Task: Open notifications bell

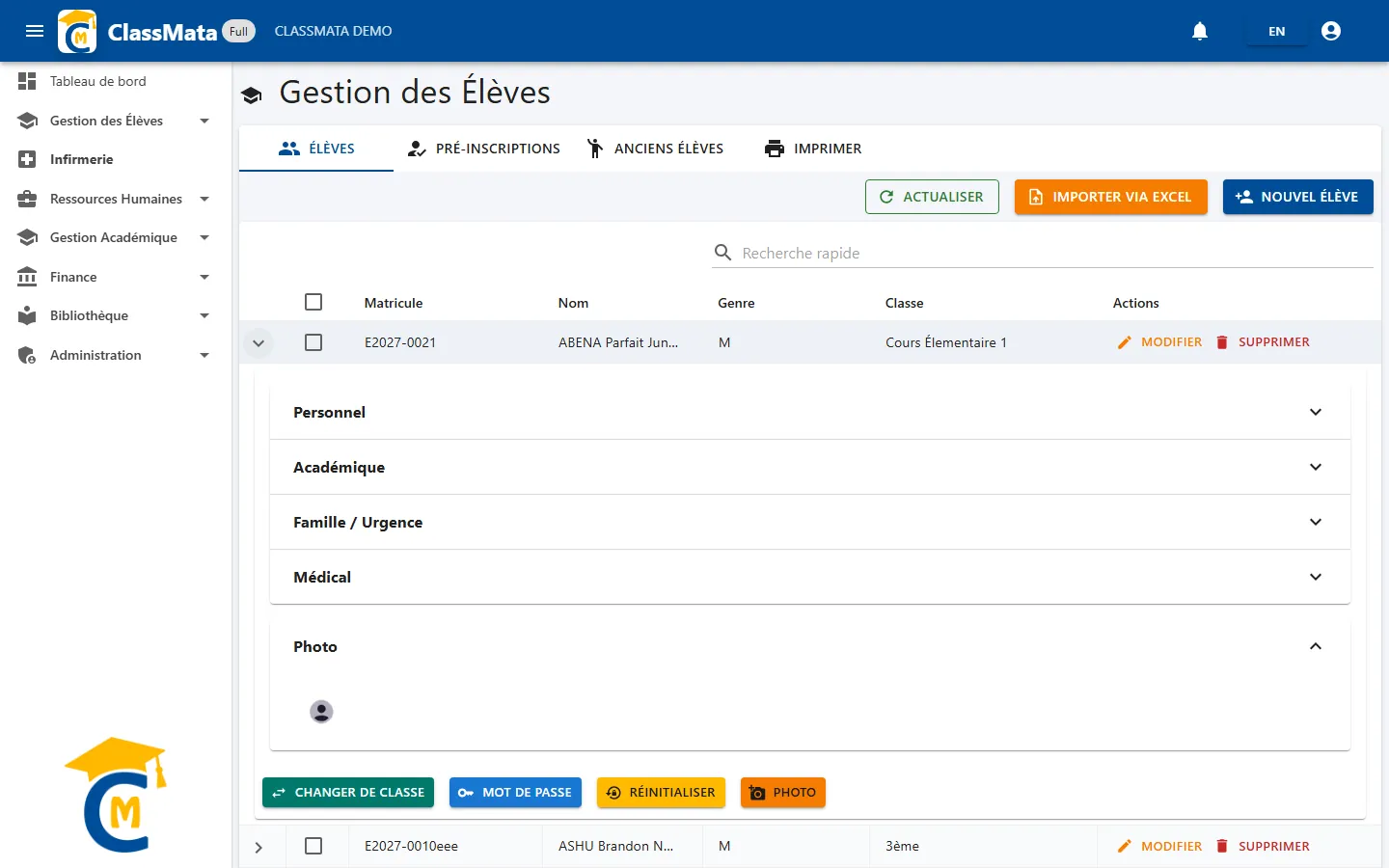Action: pos(1200,31)
